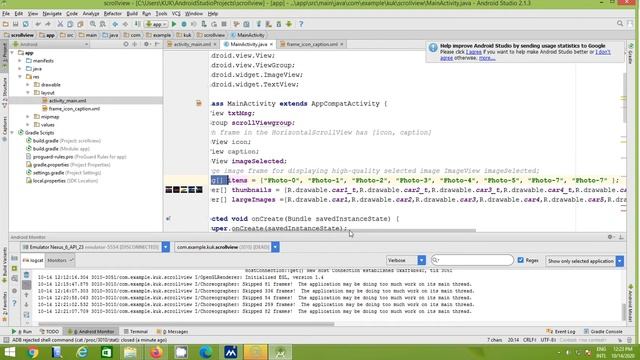The image size is (640, 360).
Task: Click the Make Project build icon
Action: tap(138, 24)
